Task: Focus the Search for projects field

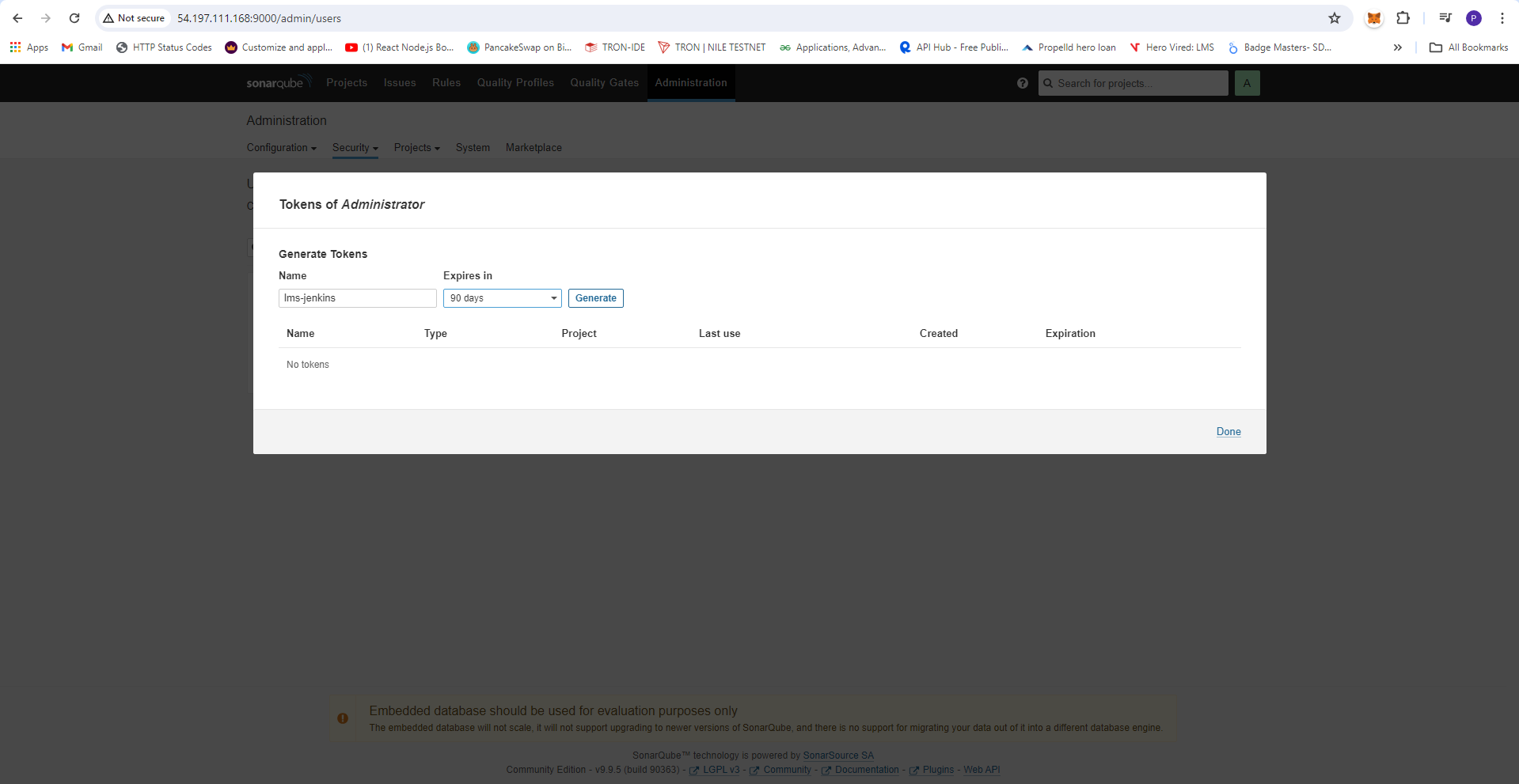Action: [x=1134, y=83]
